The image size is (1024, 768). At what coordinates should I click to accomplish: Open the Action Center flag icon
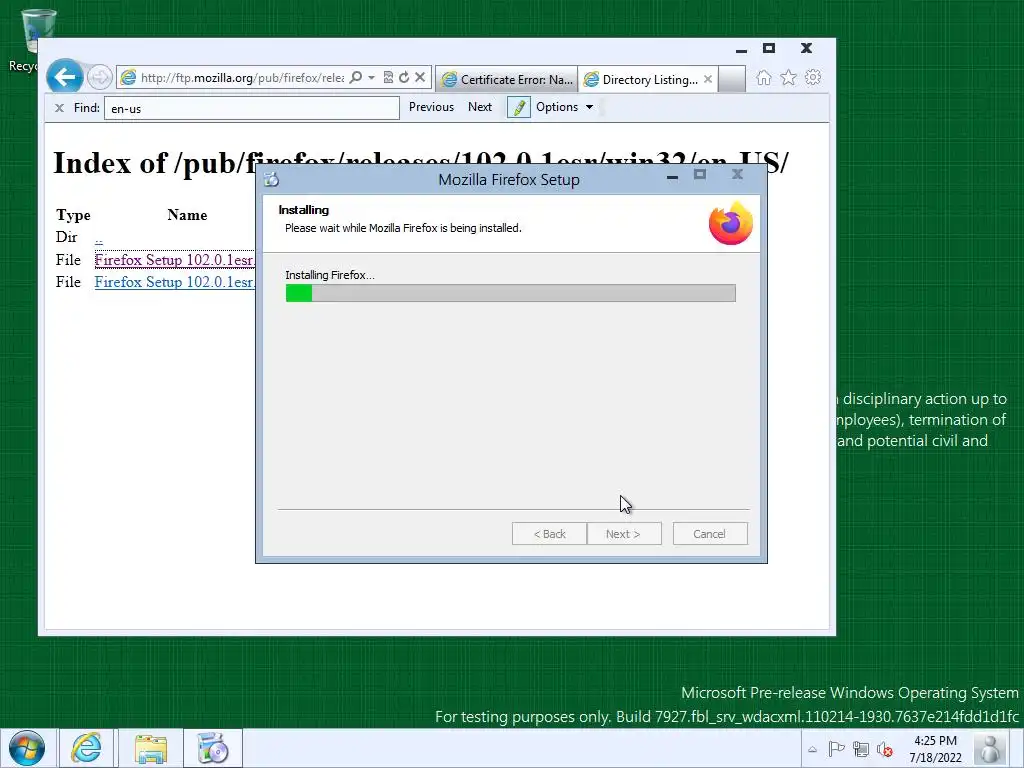[836, 749]
